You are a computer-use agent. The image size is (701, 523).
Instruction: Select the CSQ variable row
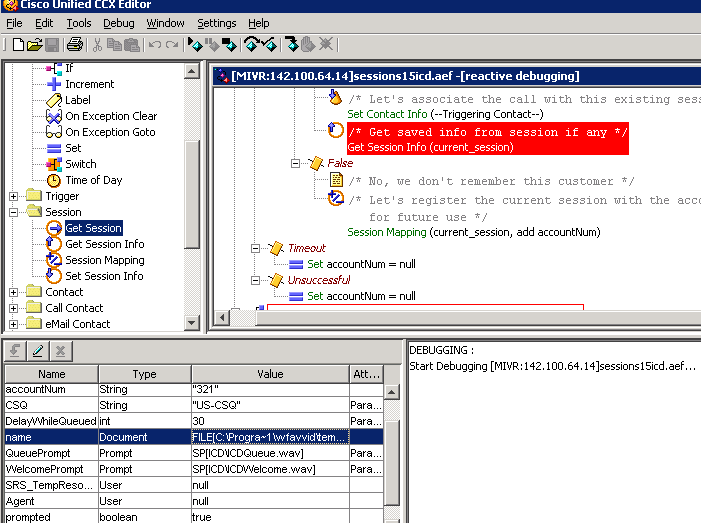194,405
